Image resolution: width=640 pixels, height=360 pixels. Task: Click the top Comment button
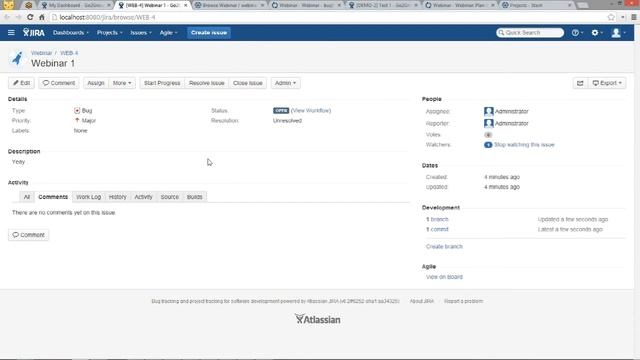[x=59, y=83]
